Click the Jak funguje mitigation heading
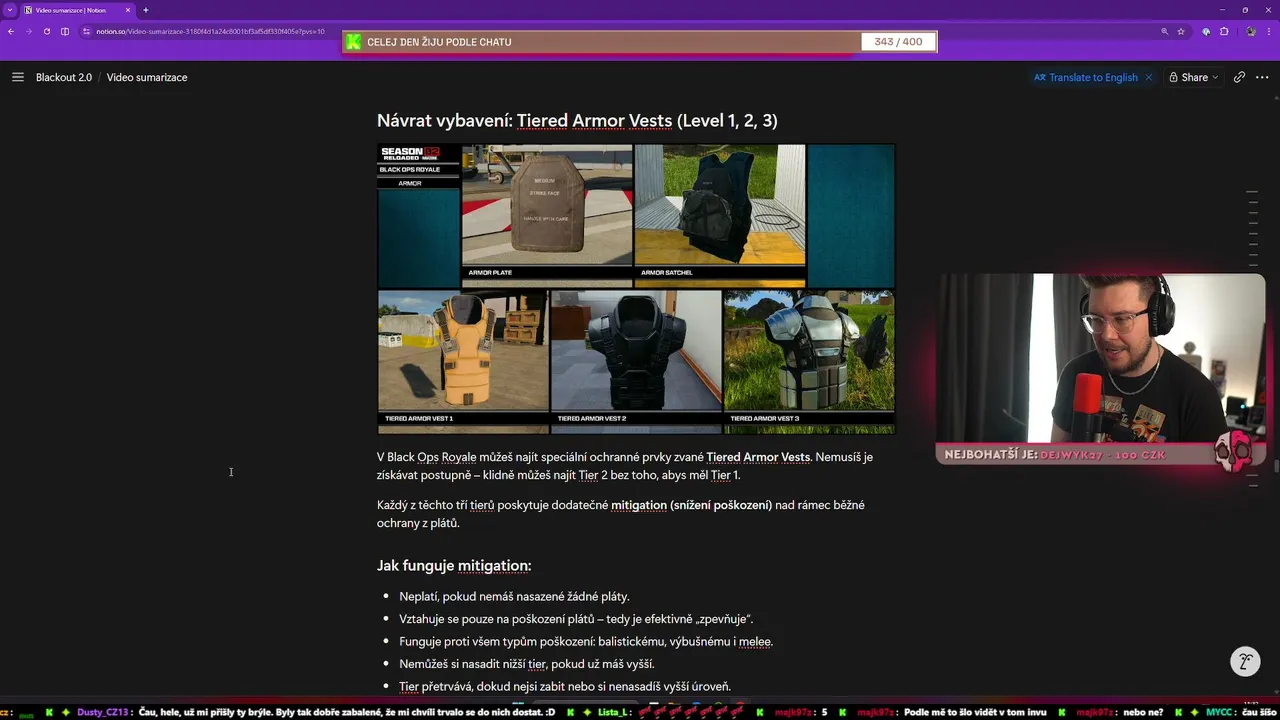This screenshot has height=720, width=1280. point(454,566)
